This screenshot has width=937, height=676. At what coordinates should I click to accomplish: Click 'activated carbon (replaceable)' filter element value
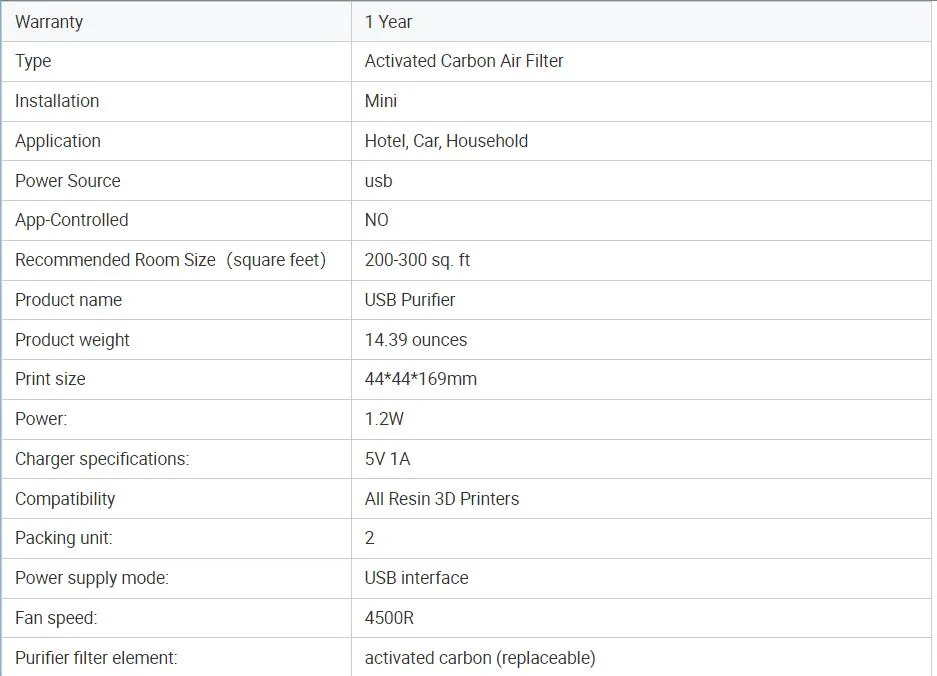(480, 658)
